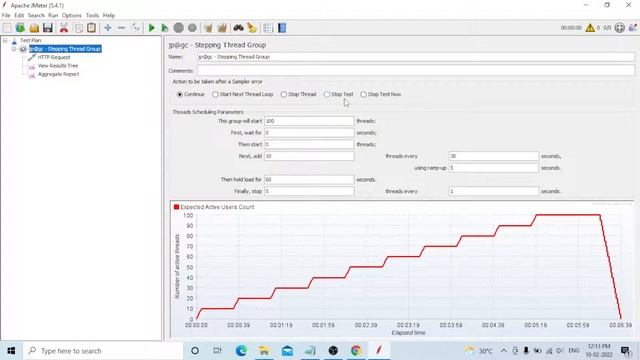The height and width of the screenshot is (360, 640).
Task: Open the Edit menu
Action: click(x=19, y=16)
